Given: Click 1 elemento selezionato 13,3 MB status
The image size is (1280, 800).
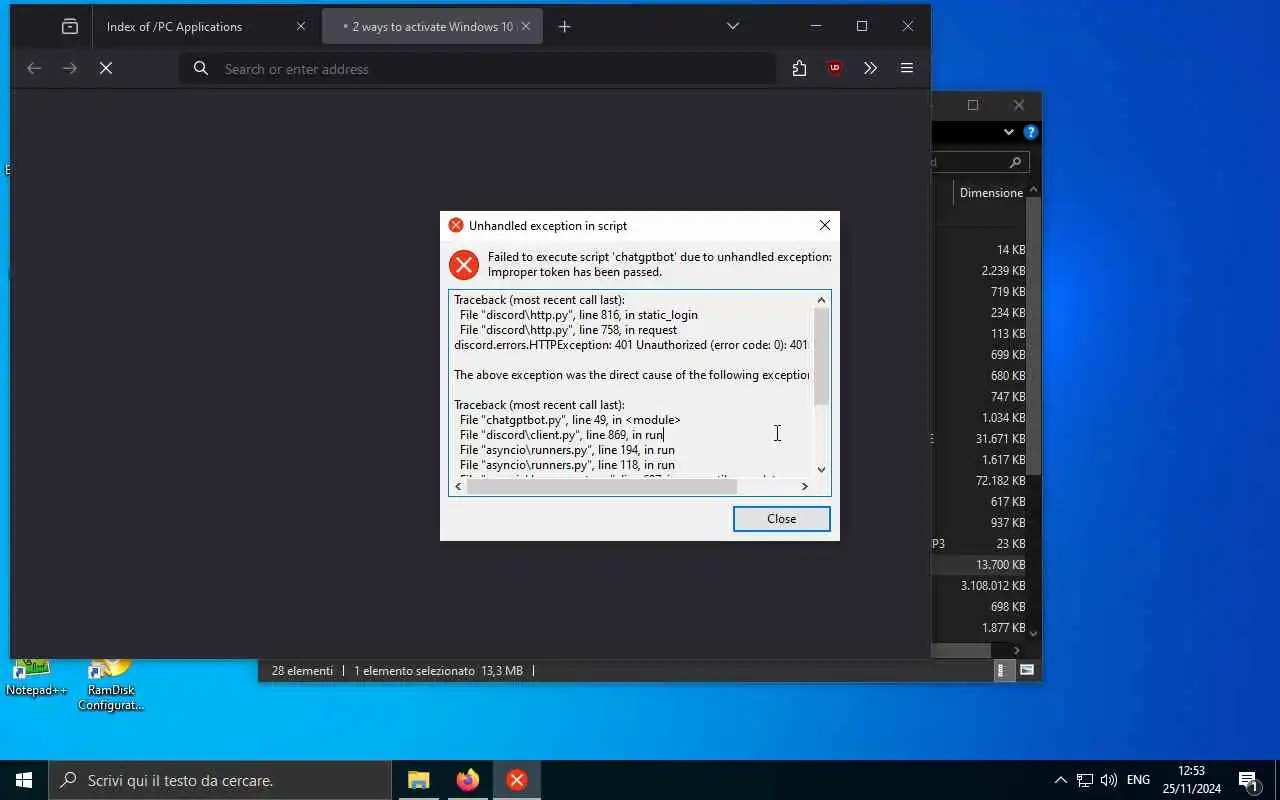Looking at the screenshot, I should [x=438, y=671].
